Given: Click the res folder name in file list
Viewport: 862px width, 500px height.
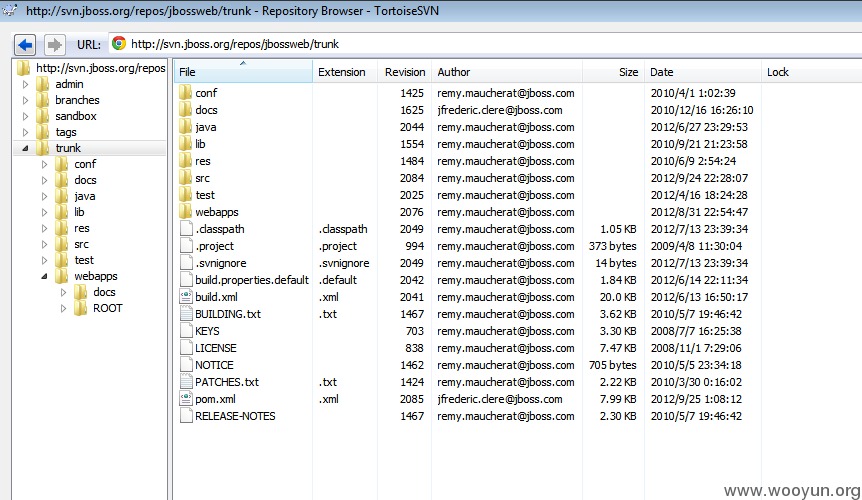Looking at the screenshot, I should point(203,160).
